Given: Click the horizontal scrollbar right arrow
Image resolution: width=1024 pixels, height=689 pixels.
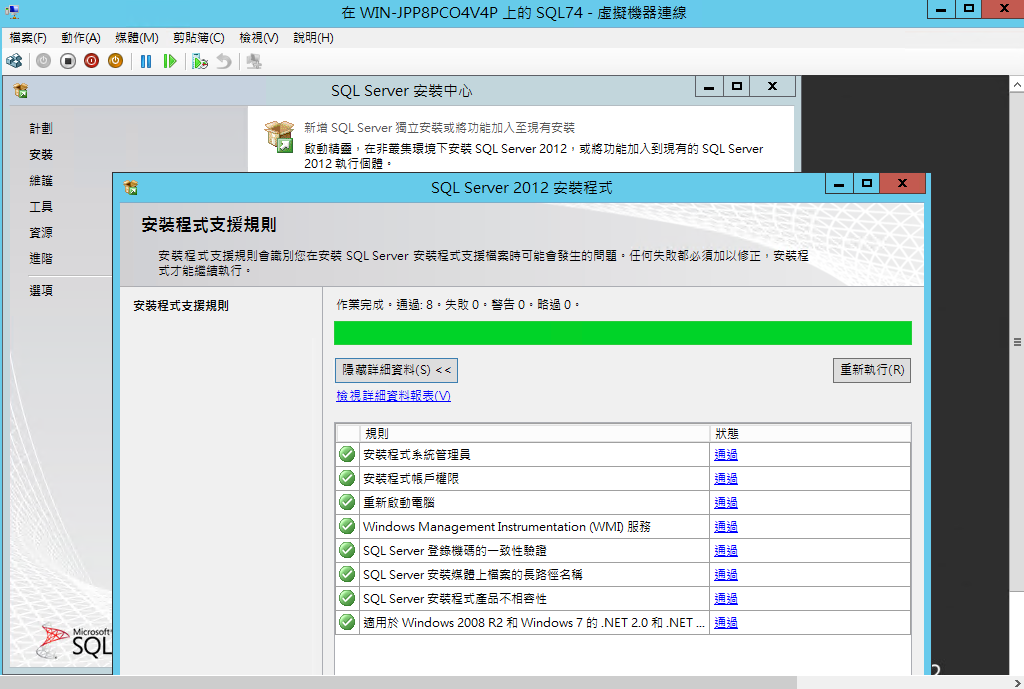Looking at the screenshot, I should click(1017, 682).
